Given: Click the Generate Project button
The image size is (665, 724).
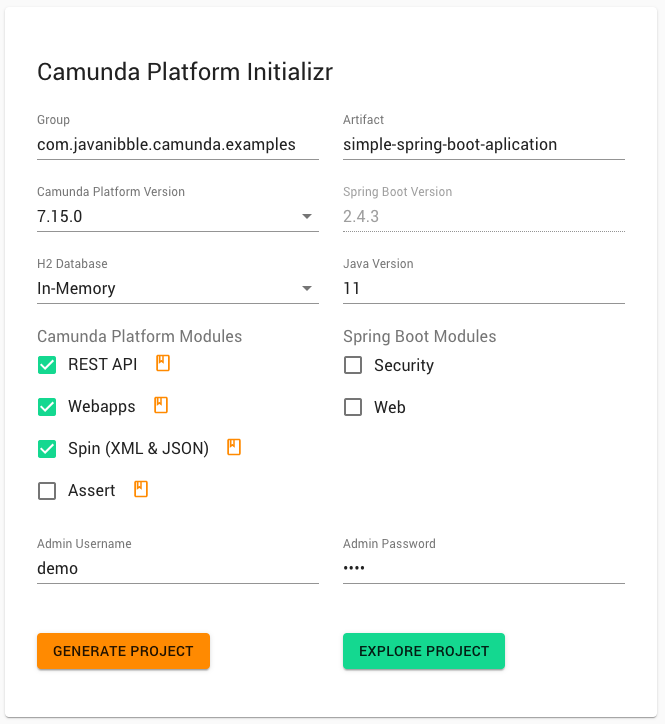Looking at the screenshot, I should pos(123,651).
